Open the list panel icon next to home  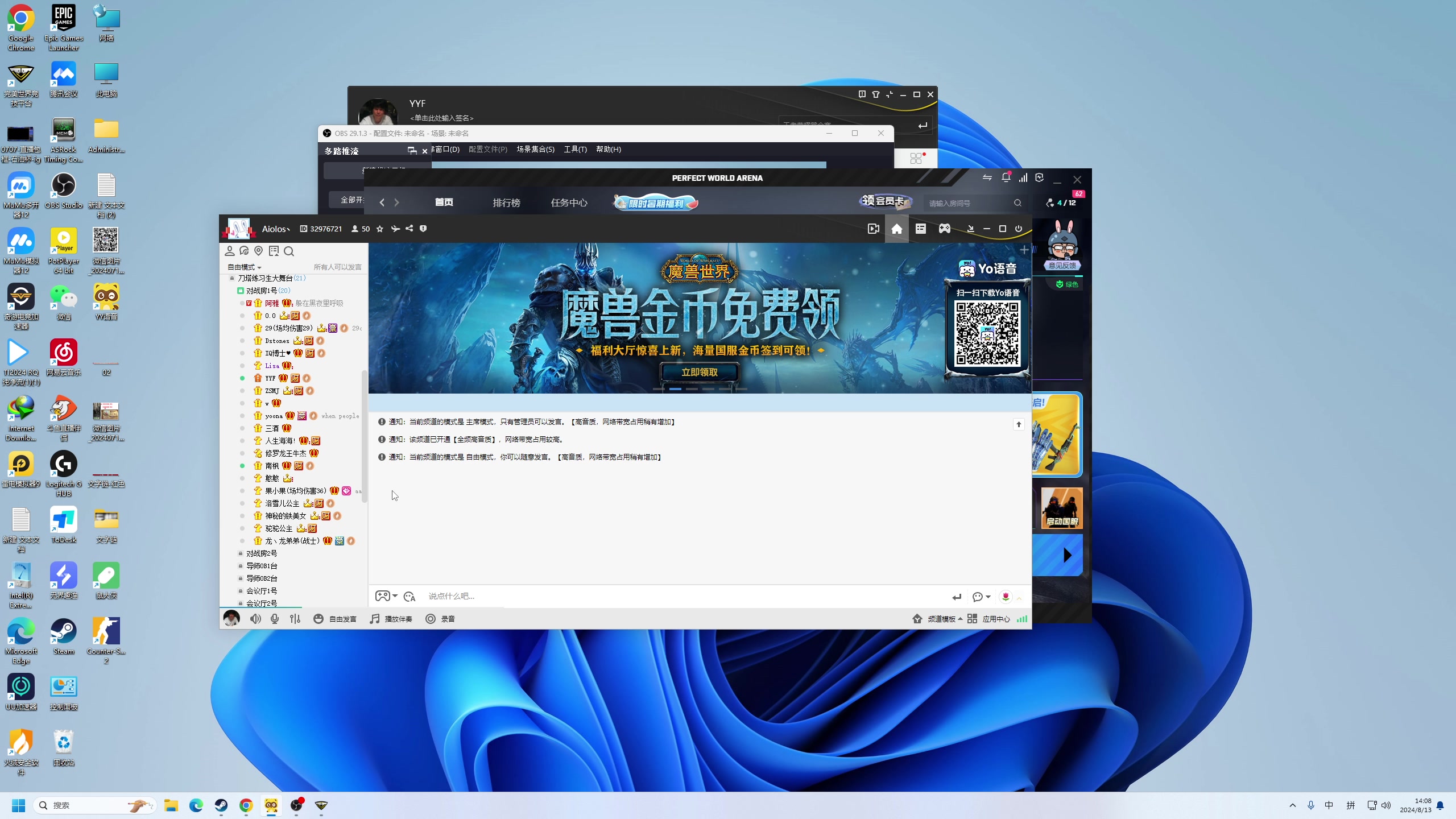tap(921, 229)
